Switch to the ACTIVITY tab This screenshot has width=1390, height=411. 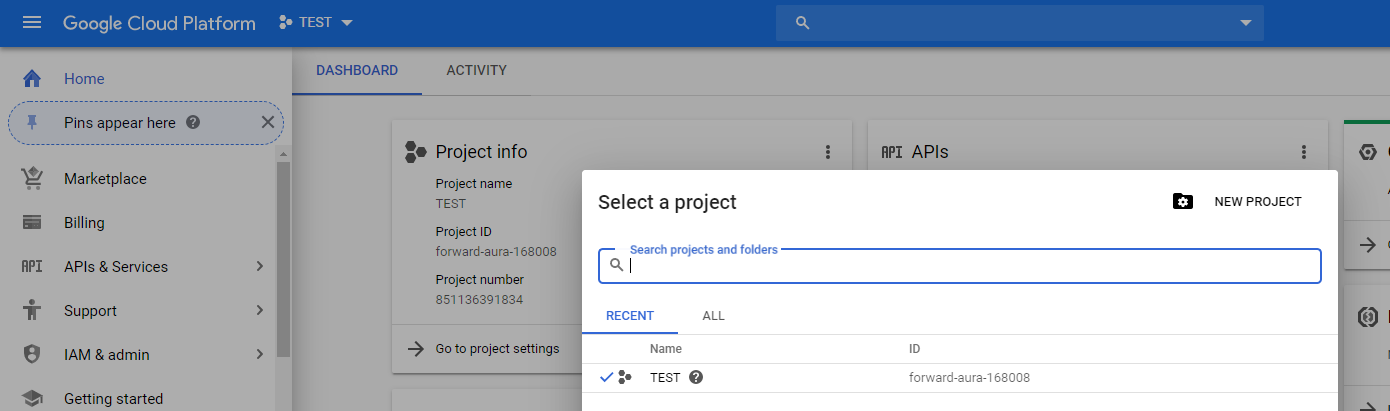click(x=476, y=71)
